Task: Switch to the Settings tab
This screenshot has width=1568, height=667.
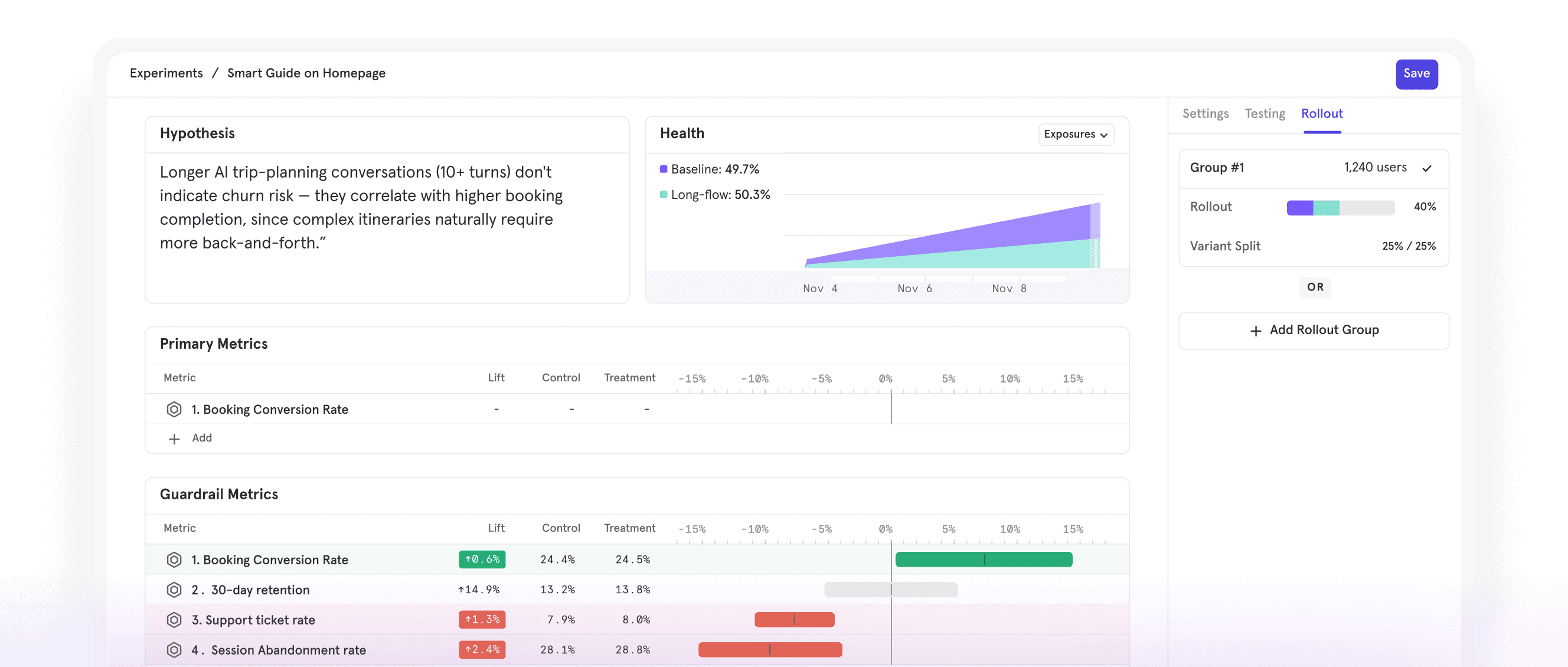Action: 1205,114
